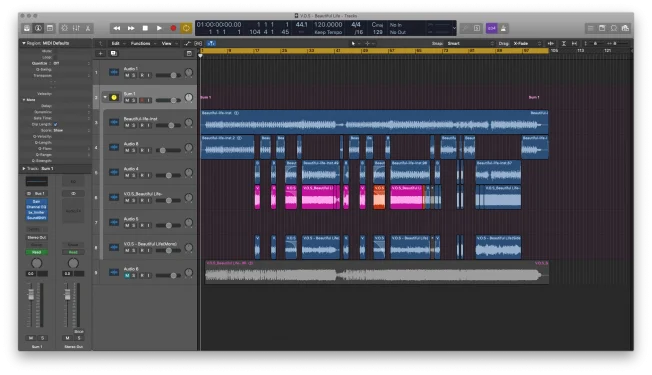Toggle the Flex show/hide button

tap(198, 43)
